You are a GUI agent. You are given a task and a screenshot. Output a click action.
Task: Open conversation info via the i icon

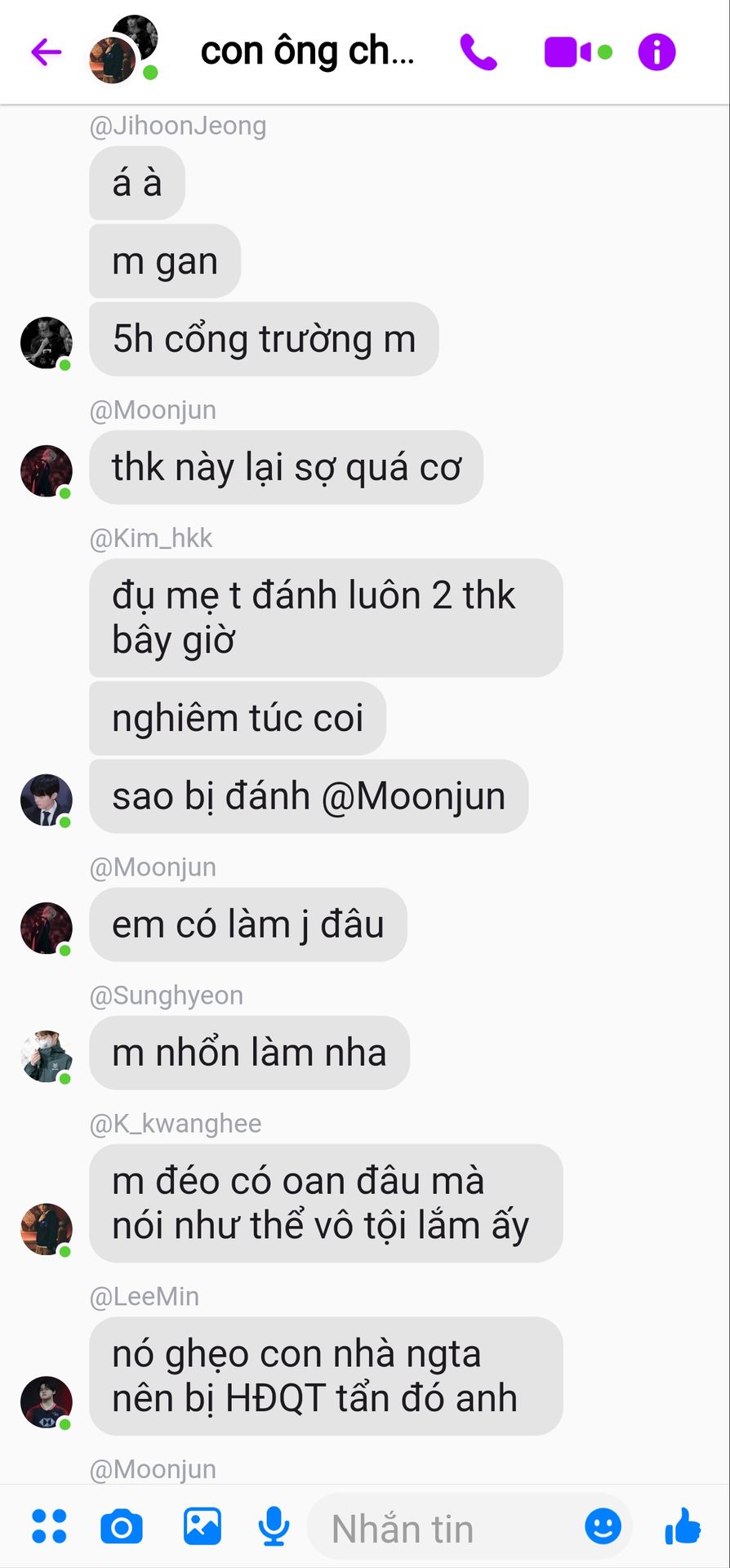pos(657,52)
